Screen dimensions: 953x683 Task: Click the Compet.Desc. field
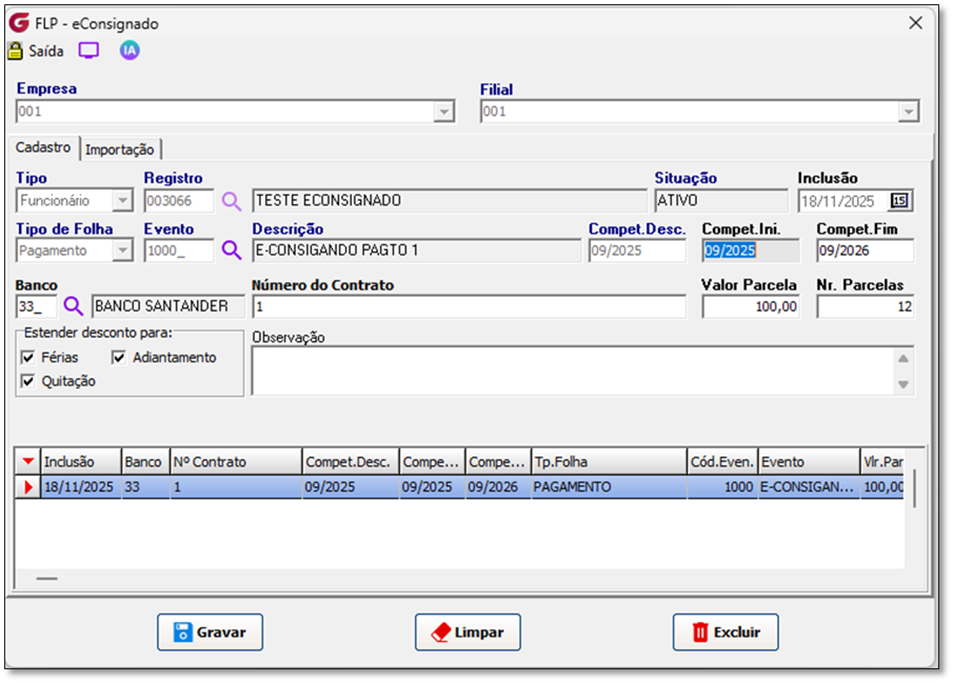638,250
